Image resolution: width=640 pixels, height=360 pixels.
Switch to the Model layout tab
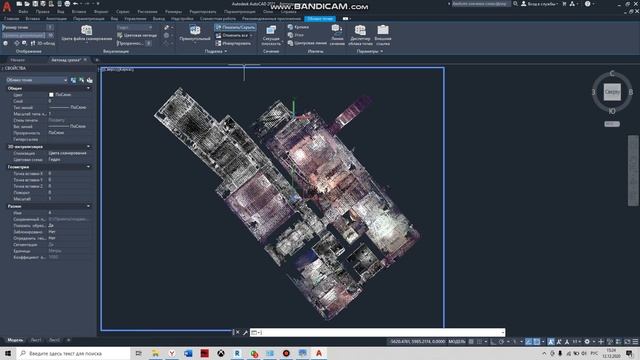[15, 340]
